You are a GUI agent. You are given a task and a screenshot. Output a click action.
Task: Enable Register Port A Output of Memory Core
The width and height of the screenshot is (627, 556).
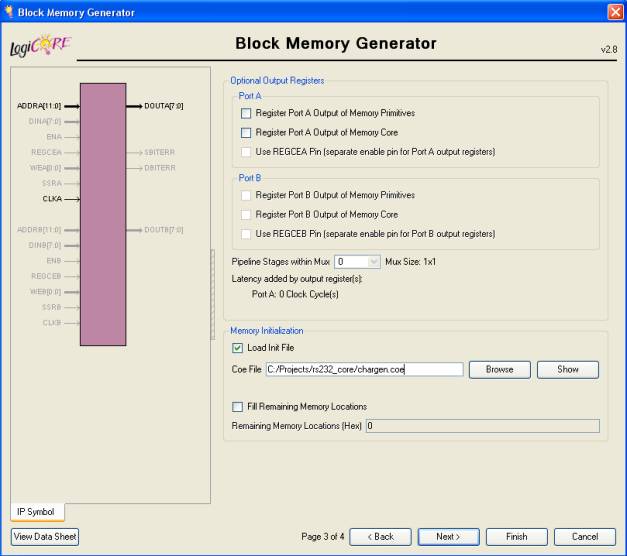coord(246,132)
